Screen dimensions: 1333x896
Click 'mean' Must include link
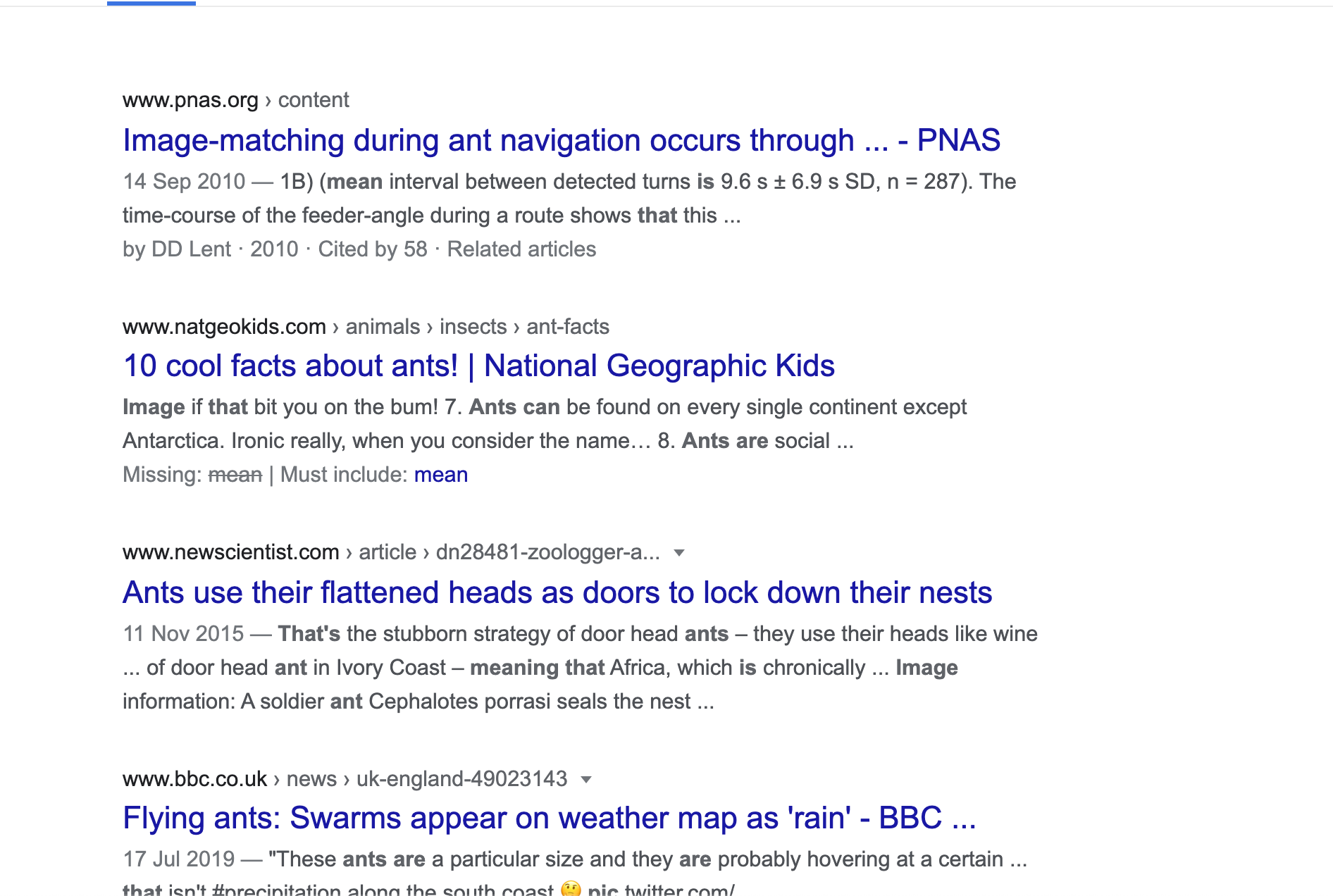coord(441,475)
